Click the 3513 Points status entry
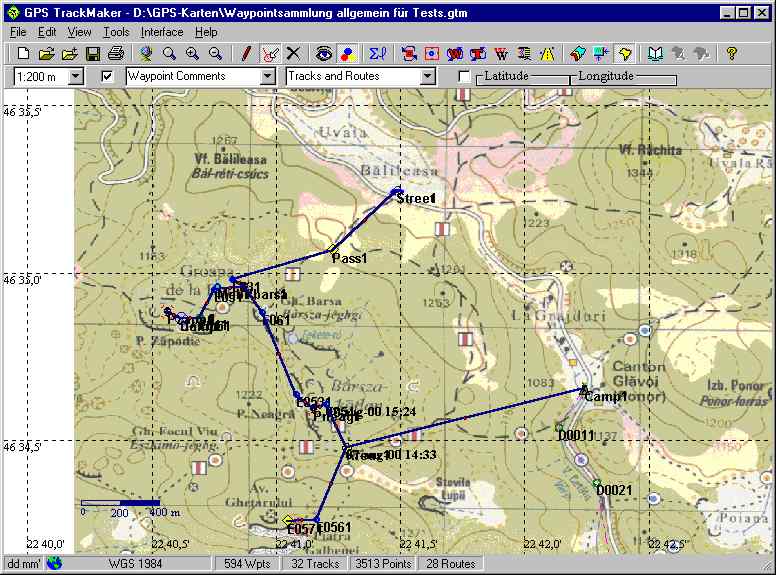The image size is (776, 575). pos(383,564)
